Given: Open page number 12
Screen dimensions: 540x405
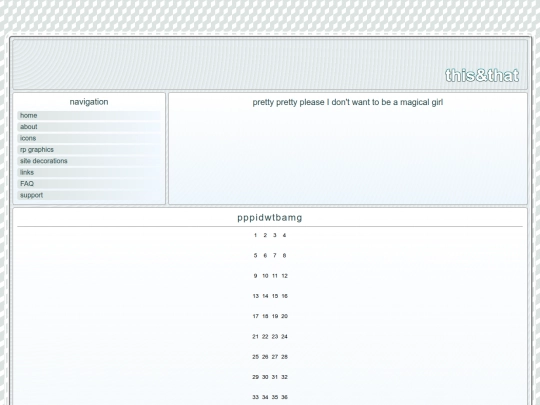Looking at the screenshot, I should pos(284,276).
